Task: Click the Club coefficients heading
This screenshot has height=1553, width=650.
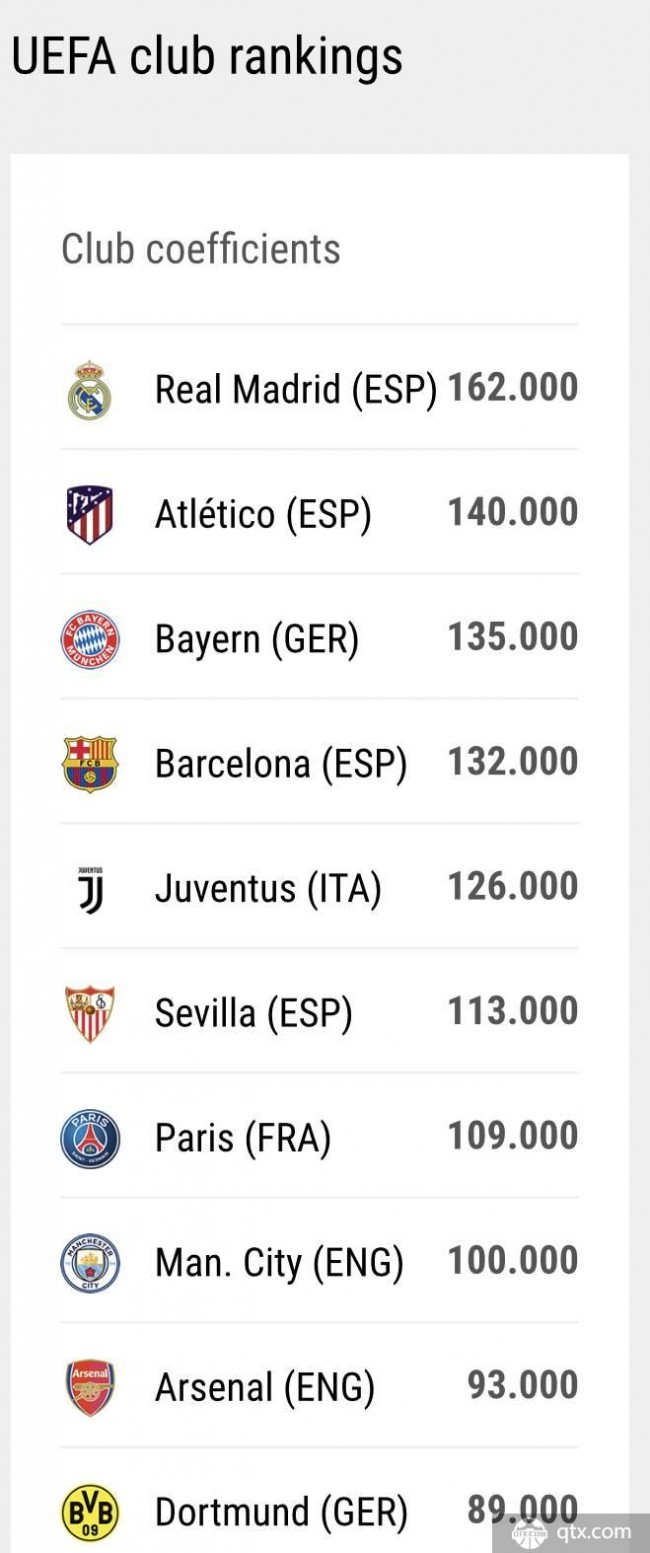Action: click(201, 249)
